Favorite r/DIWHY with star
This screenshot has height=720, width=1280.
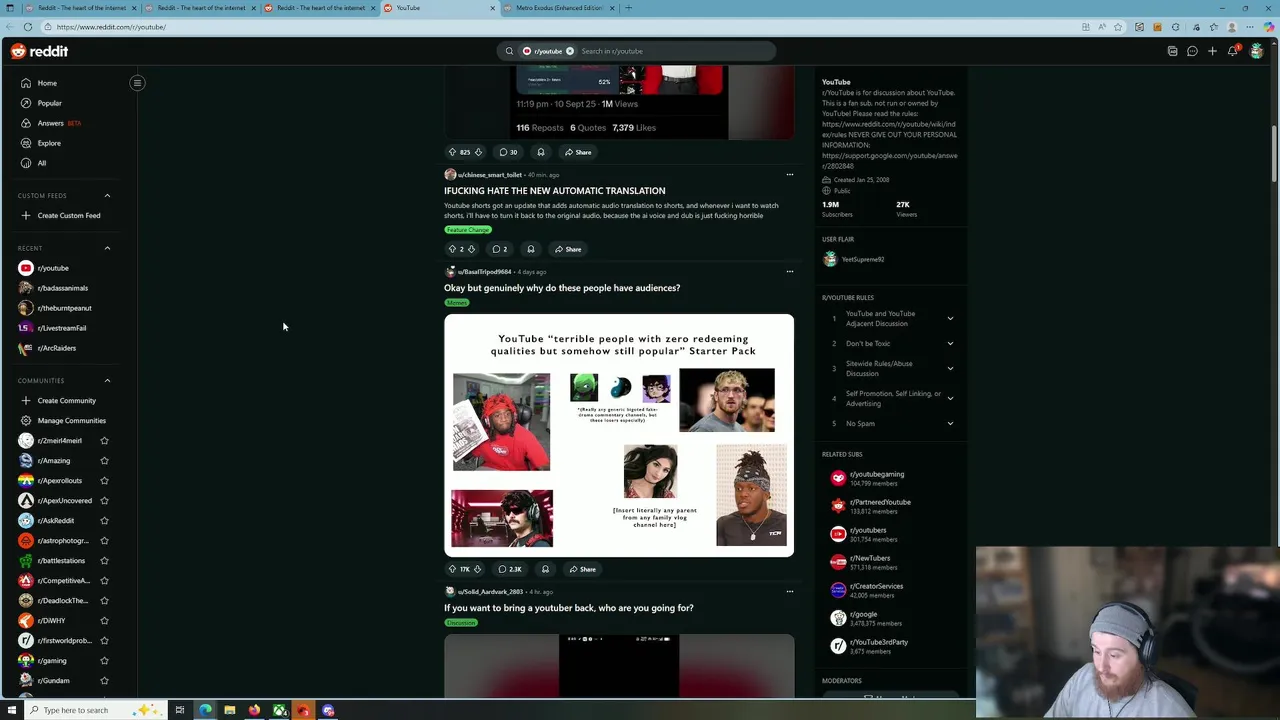[x=104, y=620]
